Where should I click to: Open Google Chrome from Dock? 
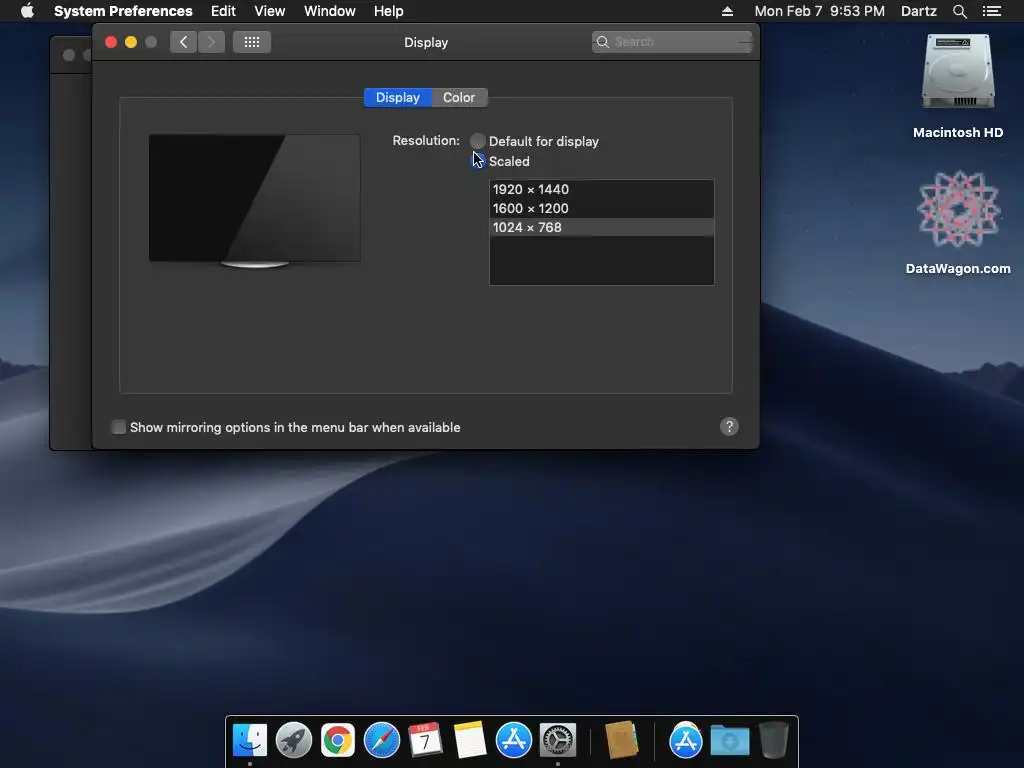click(x=338, y=741)
